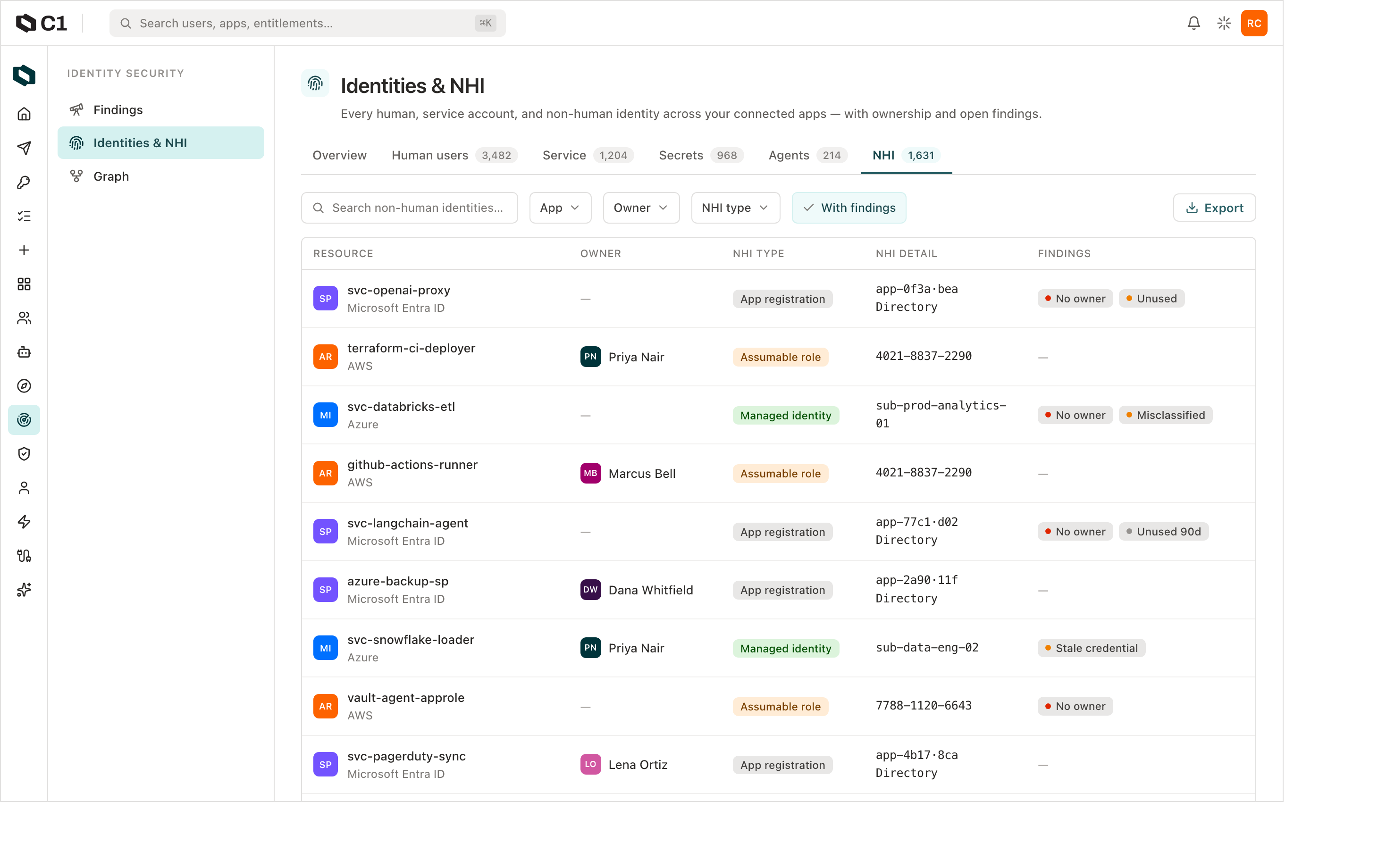The width and height of the screenshot is (1378, 868).
Task: Expand the App filter dropdown
Action: pos(560,208)
